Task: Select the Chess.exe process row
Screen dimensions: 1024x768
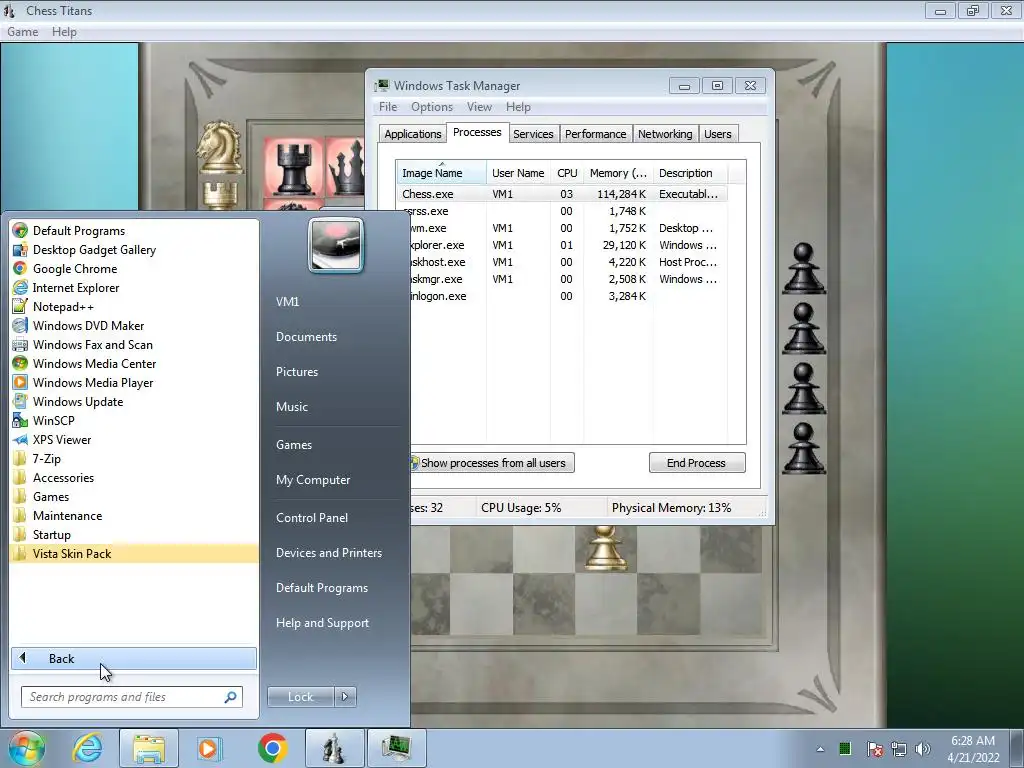Action: pos(562,194)
